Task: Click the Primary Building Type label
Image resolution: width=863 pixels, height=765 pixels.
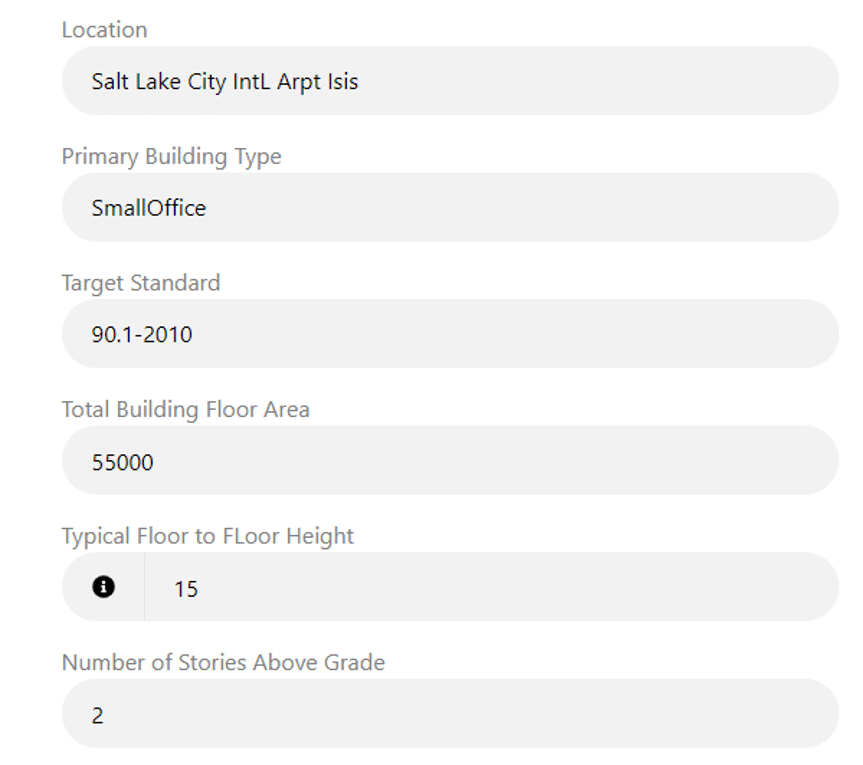Action: coord(172,157)
